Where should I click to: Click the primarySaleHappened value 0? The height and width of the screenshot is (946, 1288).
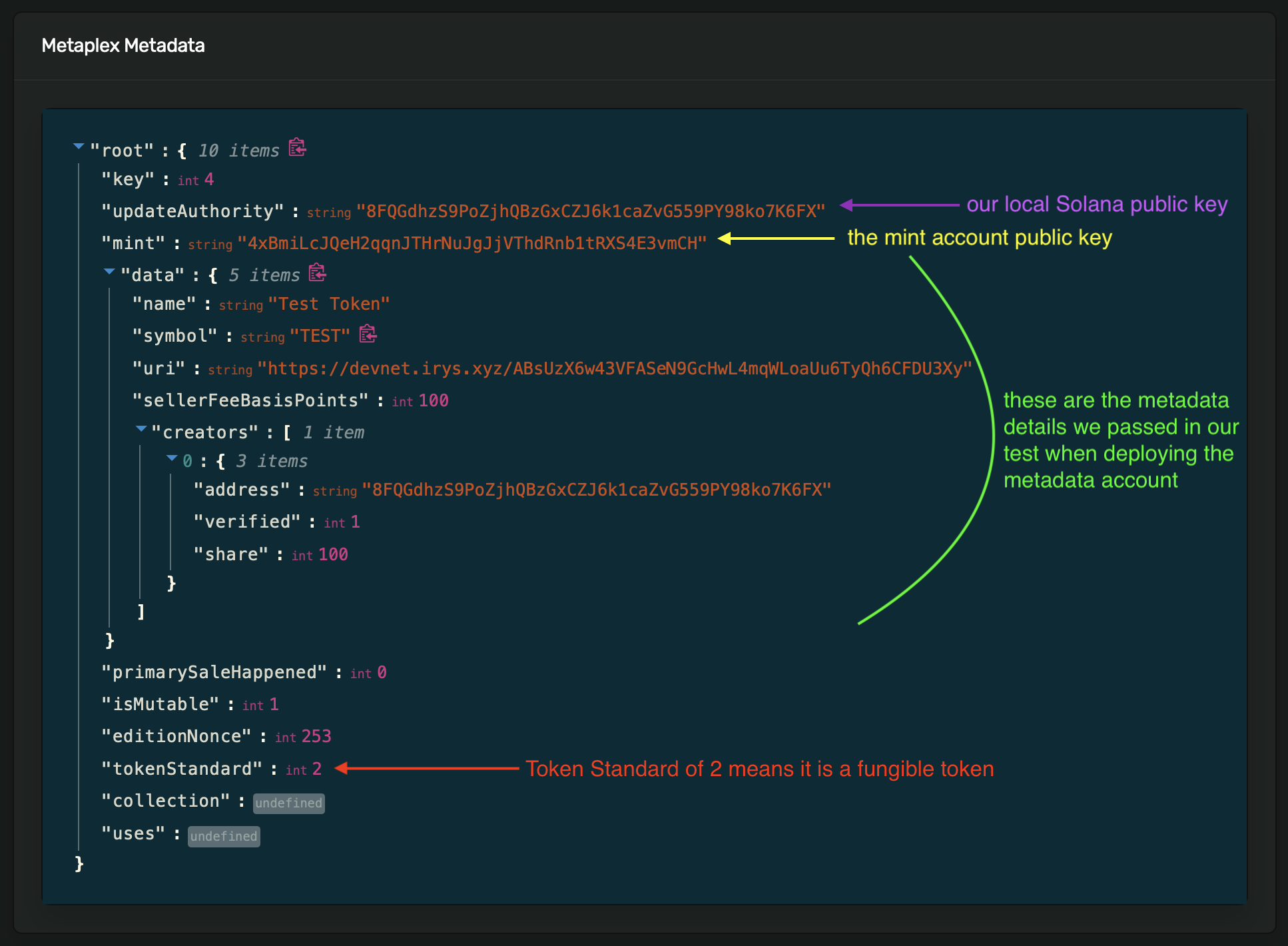381,672
